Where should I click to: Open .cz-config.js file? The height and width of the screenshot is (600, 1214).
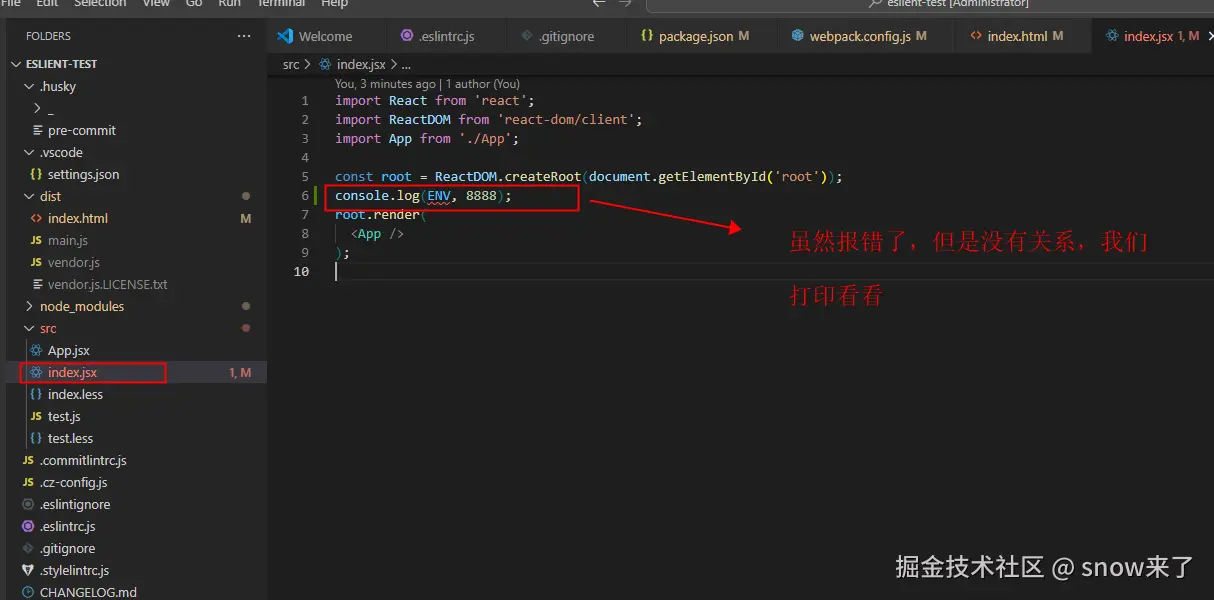73,482
